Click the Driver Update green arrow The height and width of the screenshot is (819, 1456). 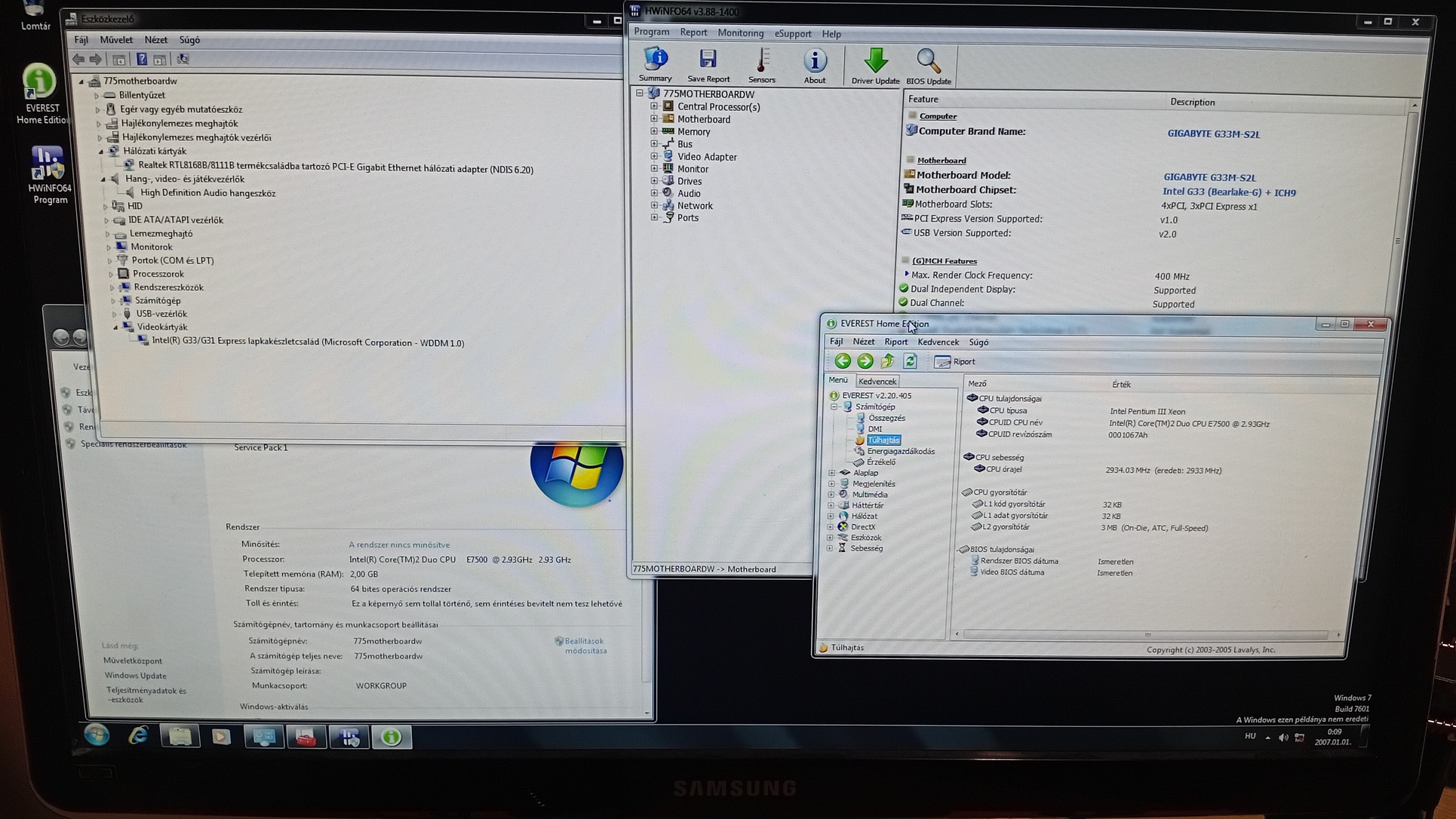point(875,64)
